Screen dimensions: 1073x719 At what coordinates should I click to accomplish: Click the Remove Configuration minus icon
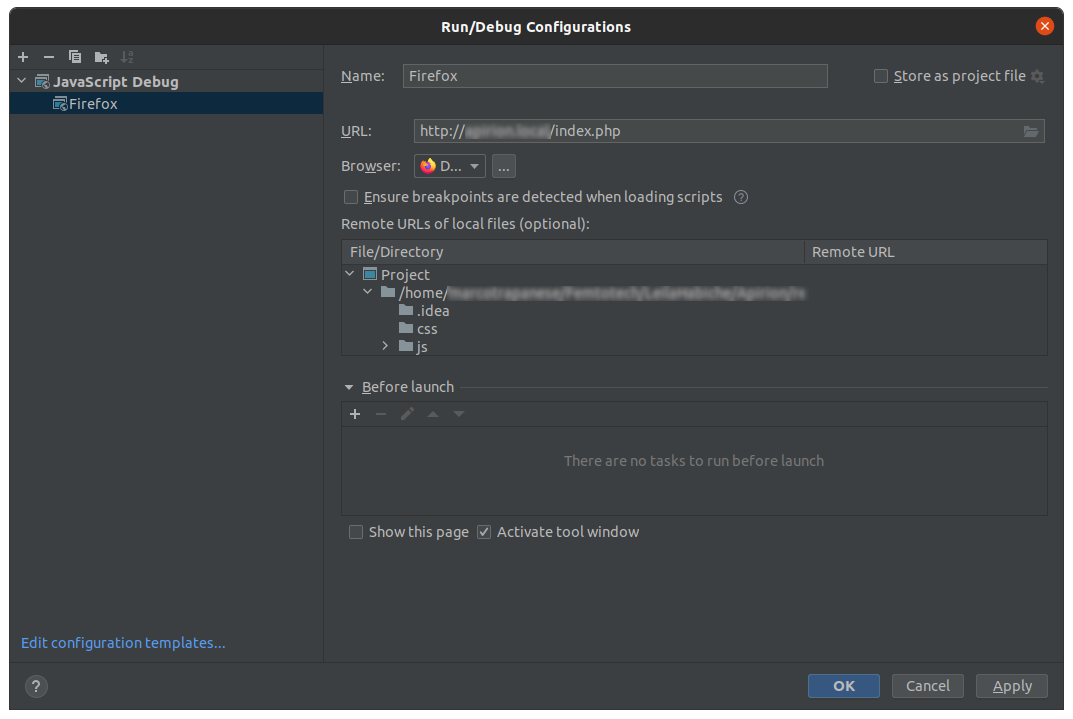(49, 57)
